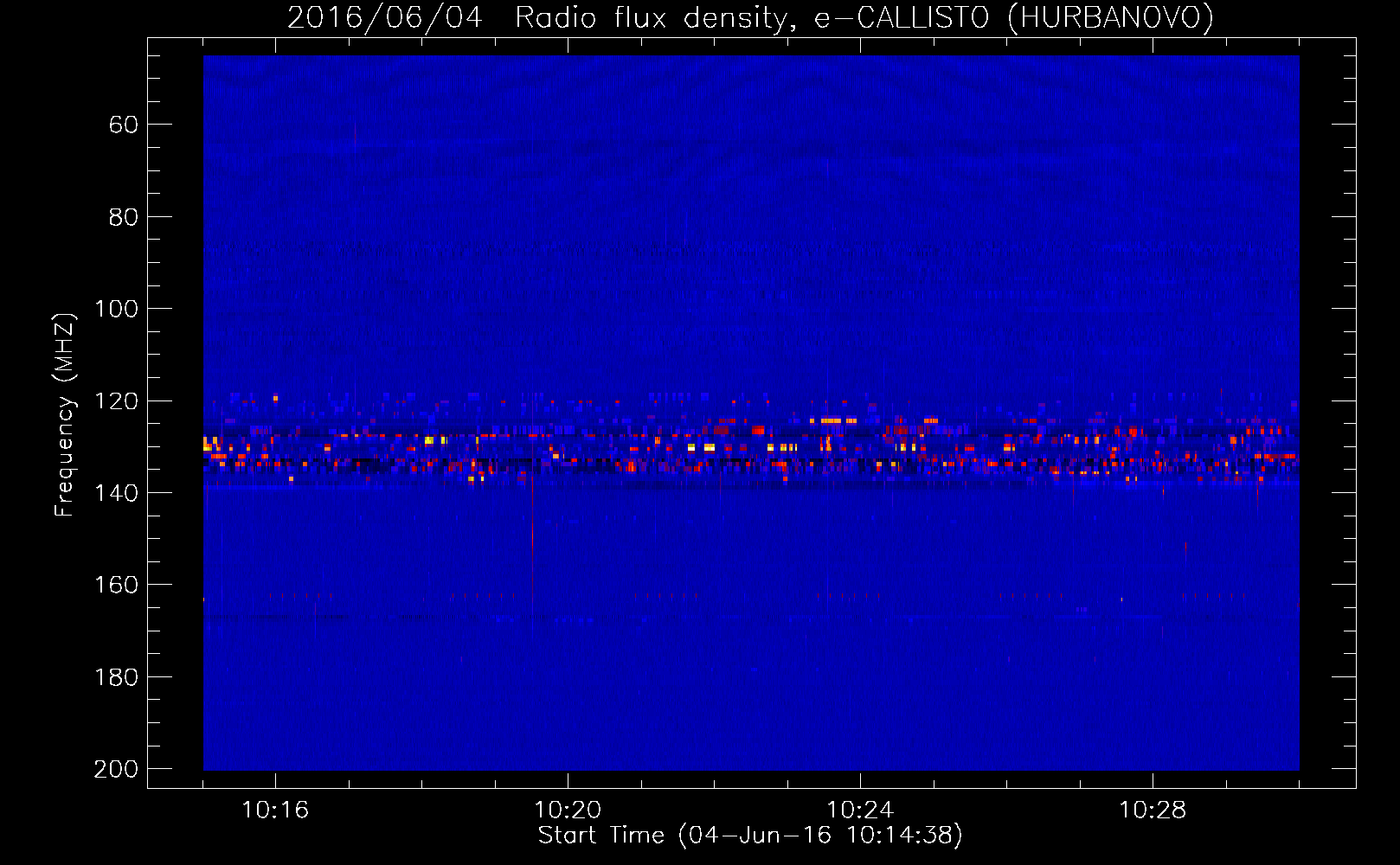Click the Frequency (MHZ) axis label
The image size is (1400, 865).
click(64, 414)
